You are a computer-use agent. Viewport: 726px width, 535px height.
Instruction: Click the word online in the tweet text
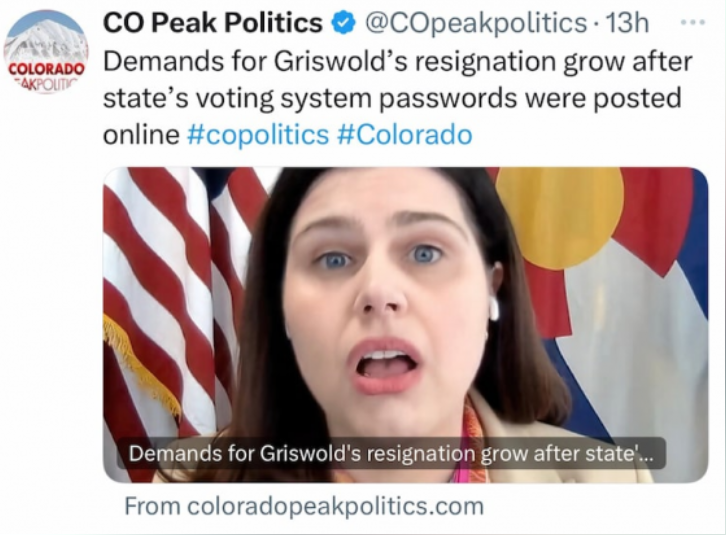point(141,135)
